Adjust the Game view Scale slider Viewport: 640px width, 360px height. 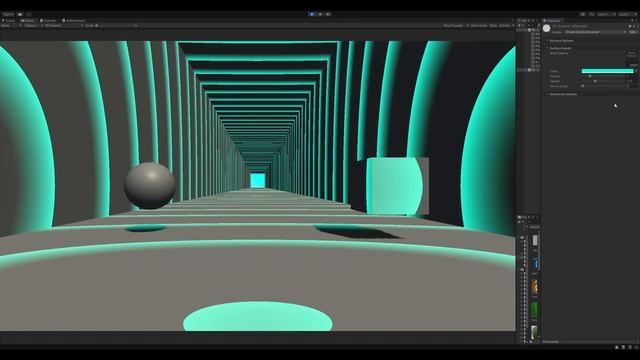point(116,25)
